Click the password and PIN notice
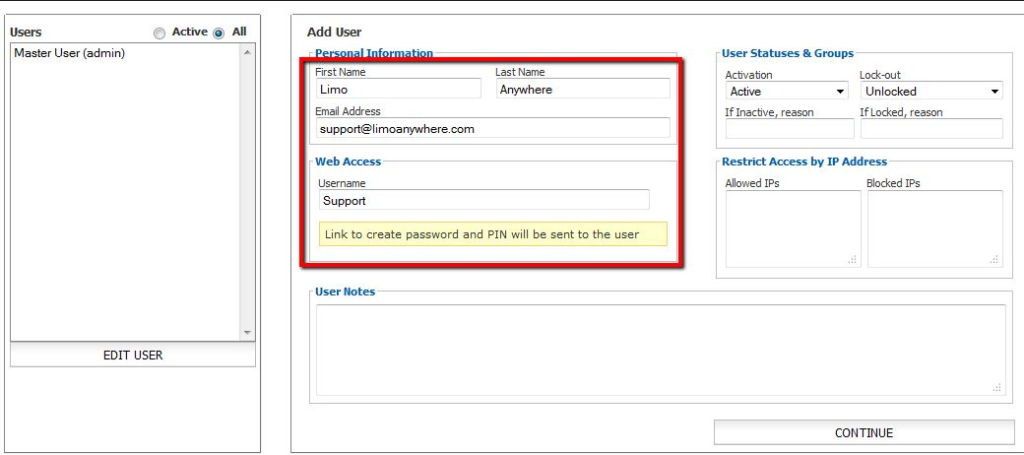1024x455 pixels. [x=493, y=235]
